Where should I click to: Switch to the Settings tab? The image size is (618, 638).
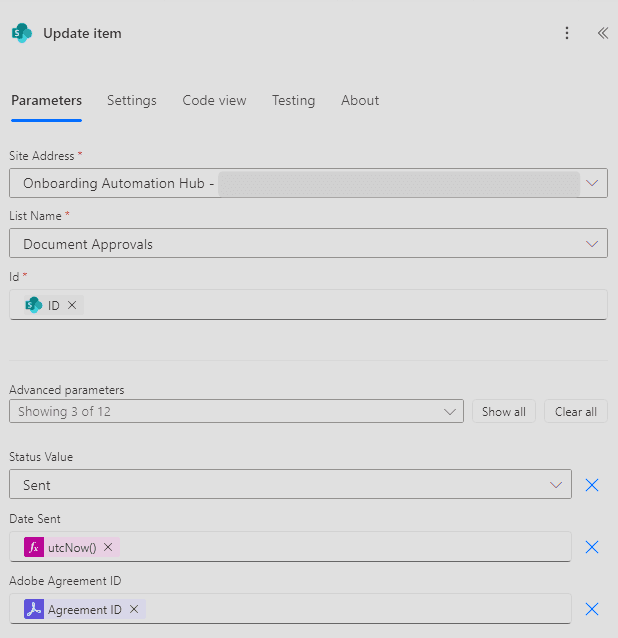point(132,100)
